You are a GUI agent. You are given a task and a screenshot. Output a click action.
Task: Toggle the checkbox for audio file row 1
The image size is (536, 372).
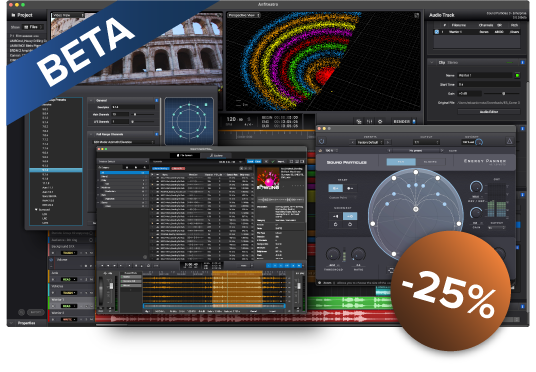(x=437, y=32)
